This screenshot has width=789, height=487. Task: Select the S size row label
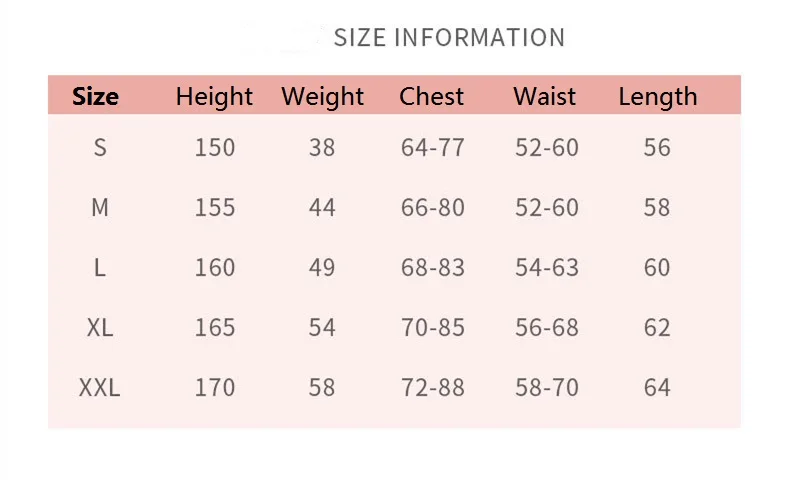(x=100, y=147)
